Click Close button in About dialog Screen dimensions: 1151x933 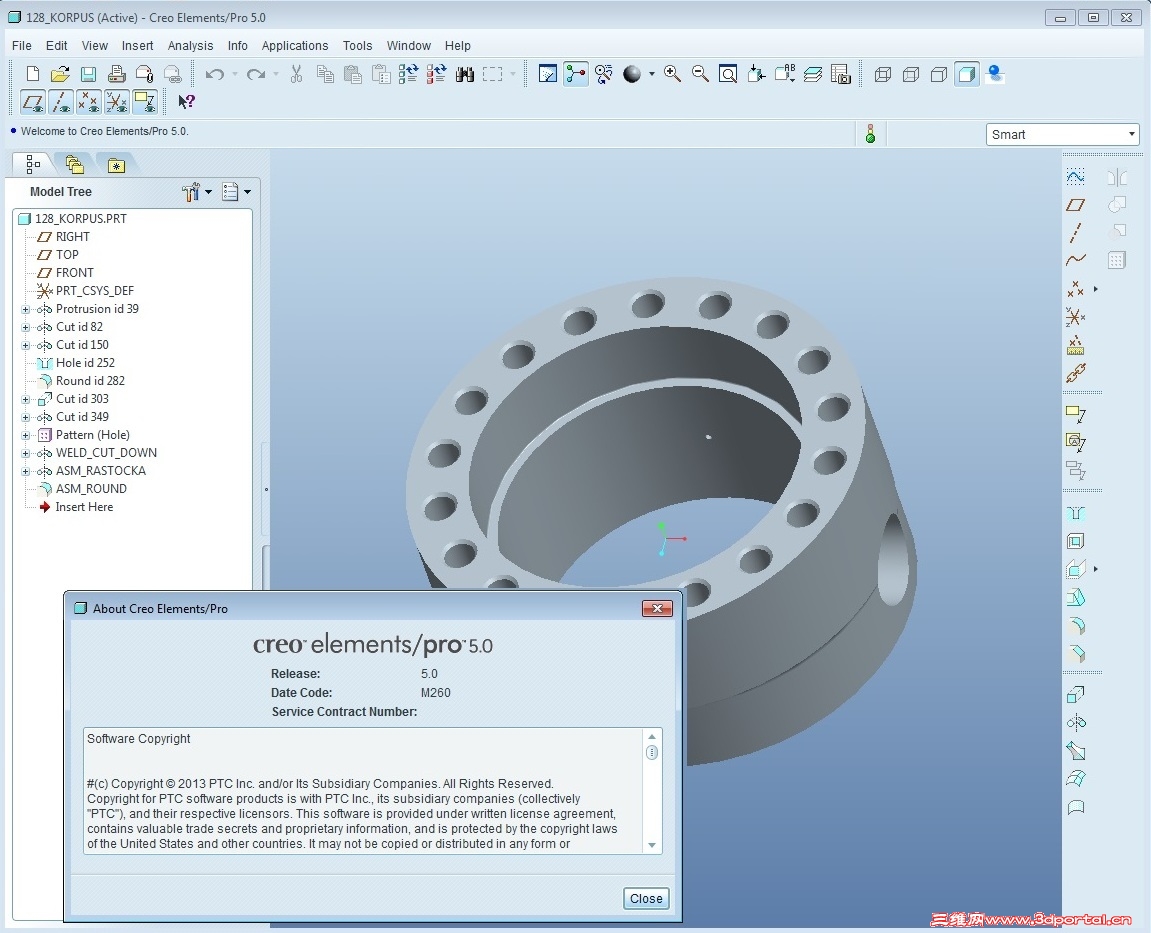tap(646, 898)
